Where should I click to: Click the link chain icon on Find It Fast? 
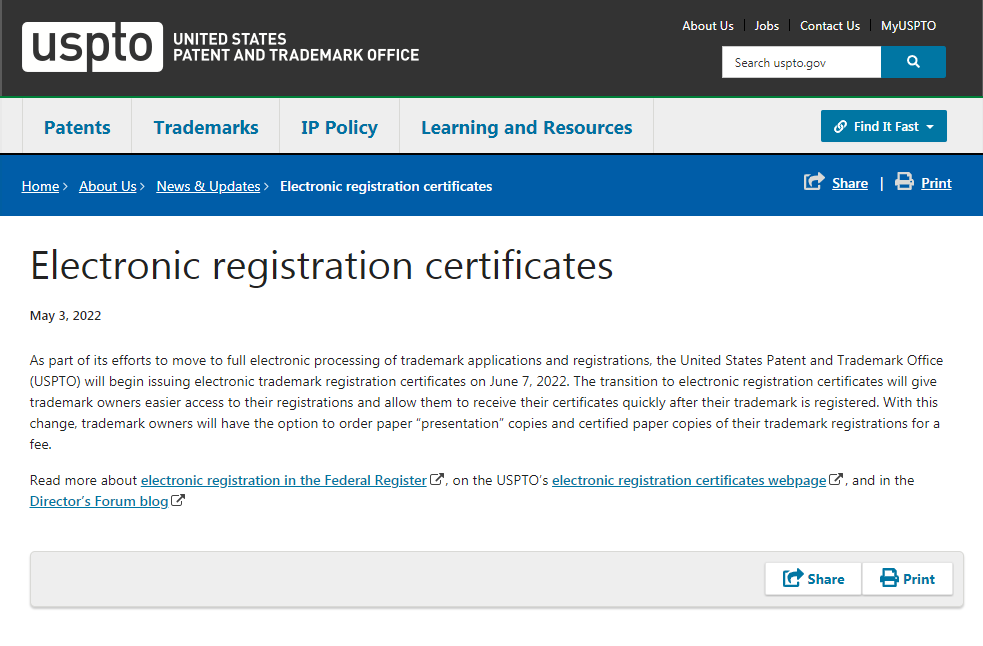pyautogui.click(x=840, y=127)
